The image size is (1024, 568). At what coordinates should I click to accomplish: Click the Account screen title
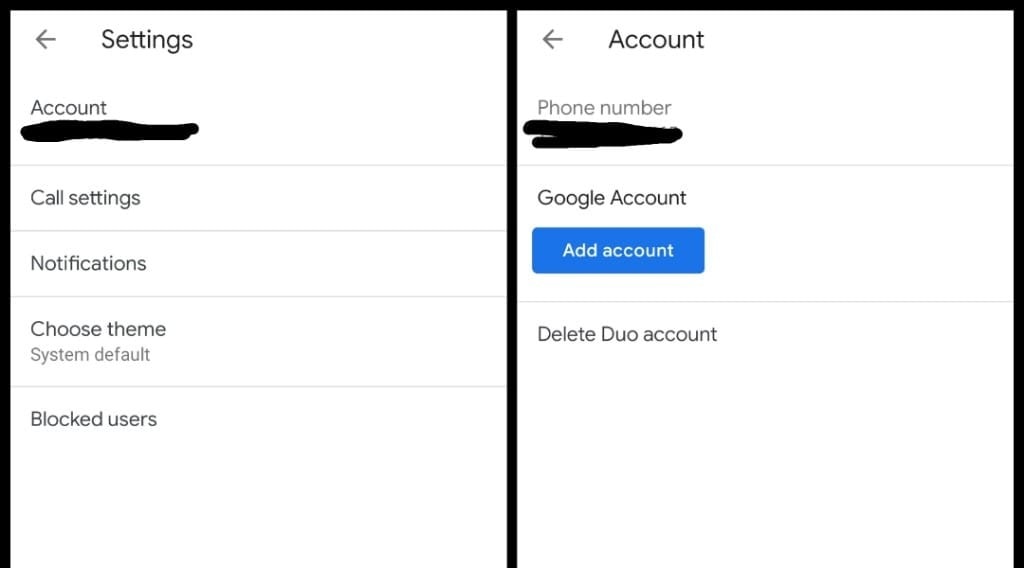coord(656,40)
